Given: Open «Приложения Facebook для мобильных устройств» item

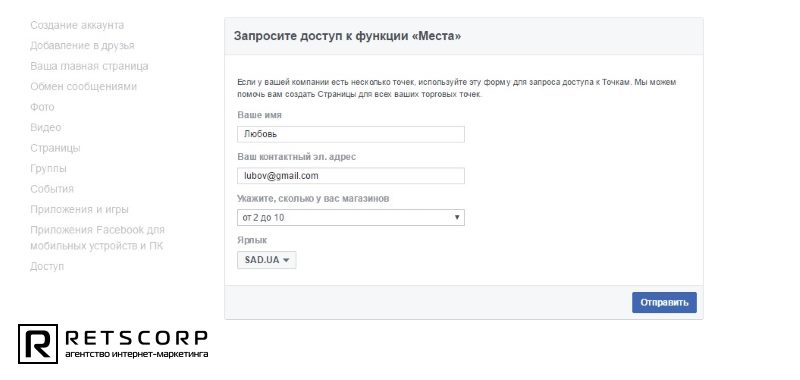Looking at the screenshot, I should pos(97,238).
